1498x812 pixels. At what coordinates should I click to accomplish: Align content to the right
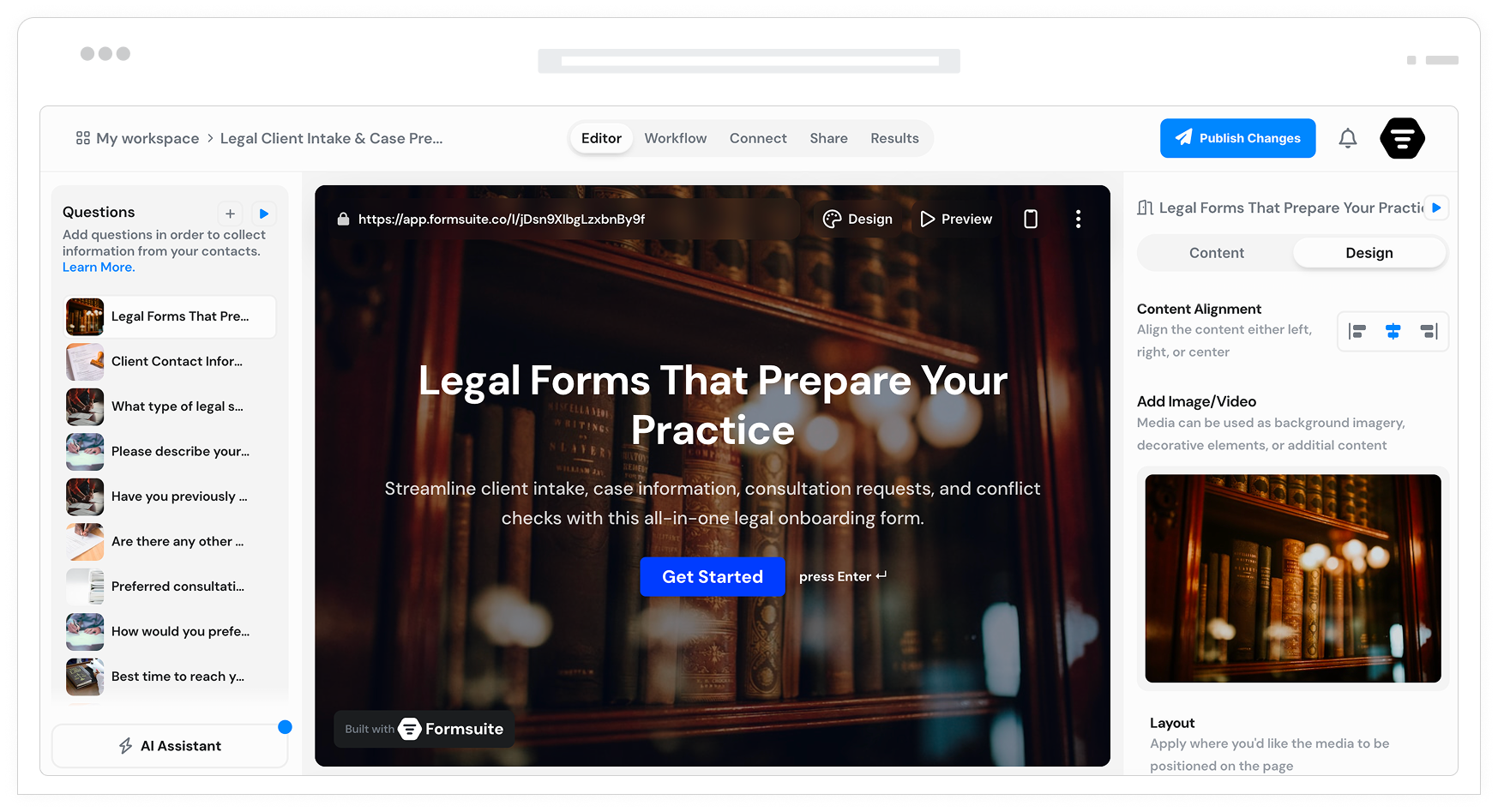pos(1429,332)
